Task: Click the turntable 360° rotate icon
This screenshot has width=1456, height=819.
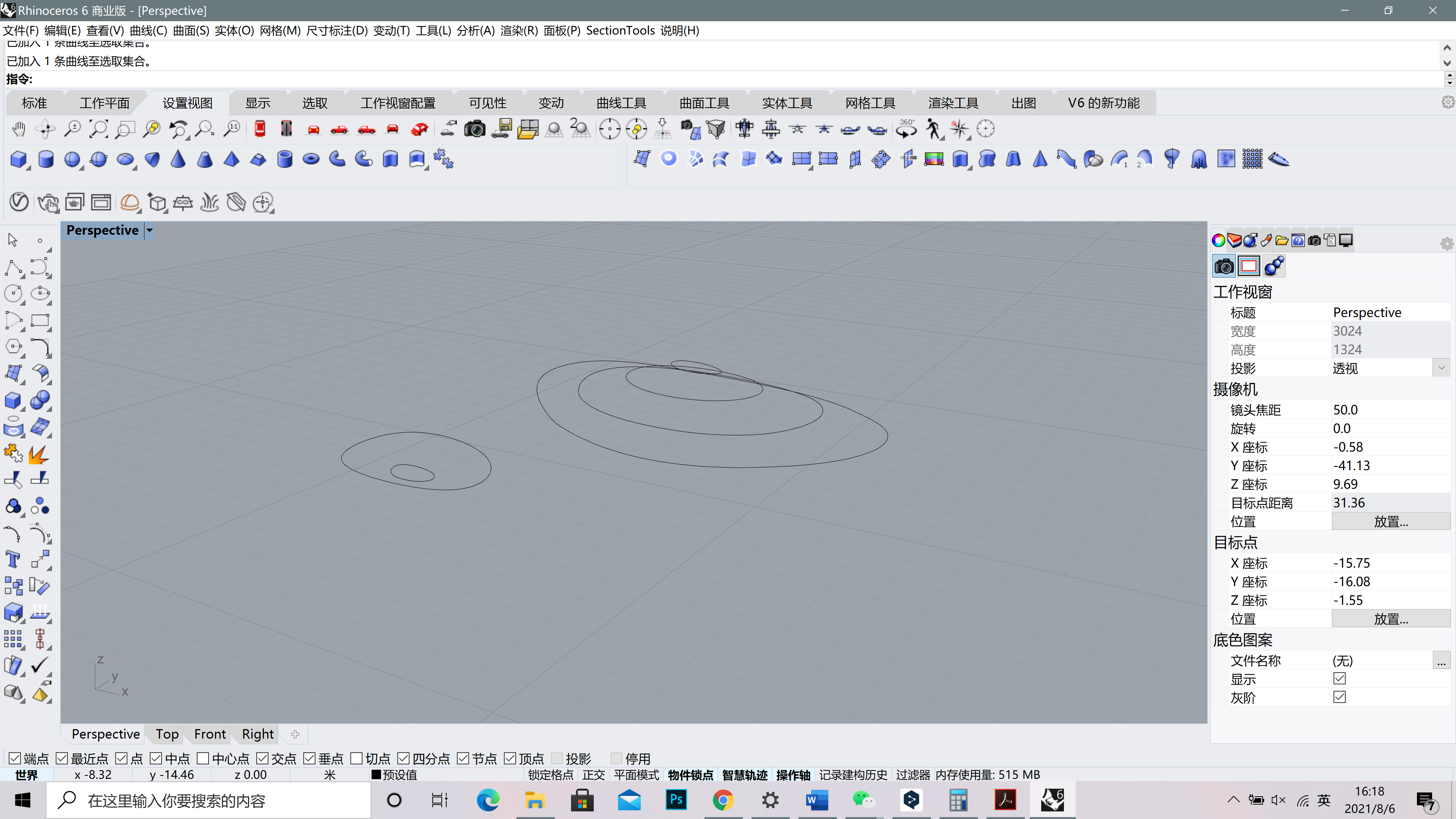Action: [x=906, y=129]
